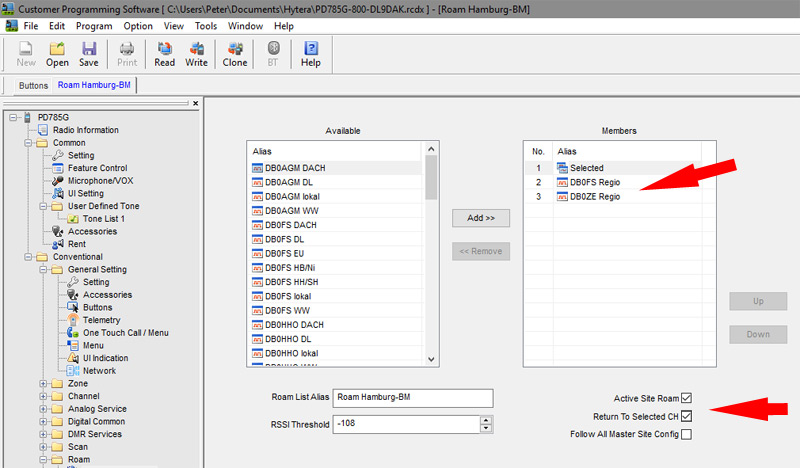800x468 pixels.
Task: Close the tree panel with the X
Action: coord(195,103)
